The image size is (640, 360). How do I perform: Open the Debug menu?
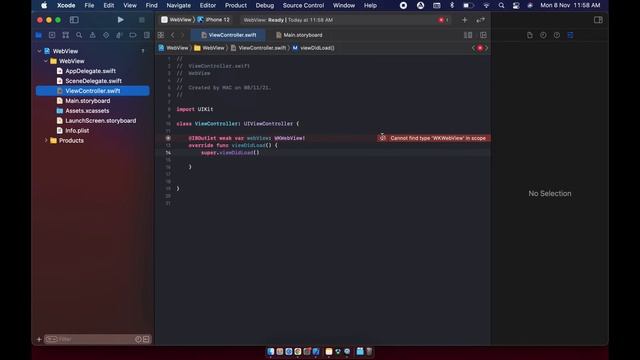pyautogui.click(x=264, y=5)
